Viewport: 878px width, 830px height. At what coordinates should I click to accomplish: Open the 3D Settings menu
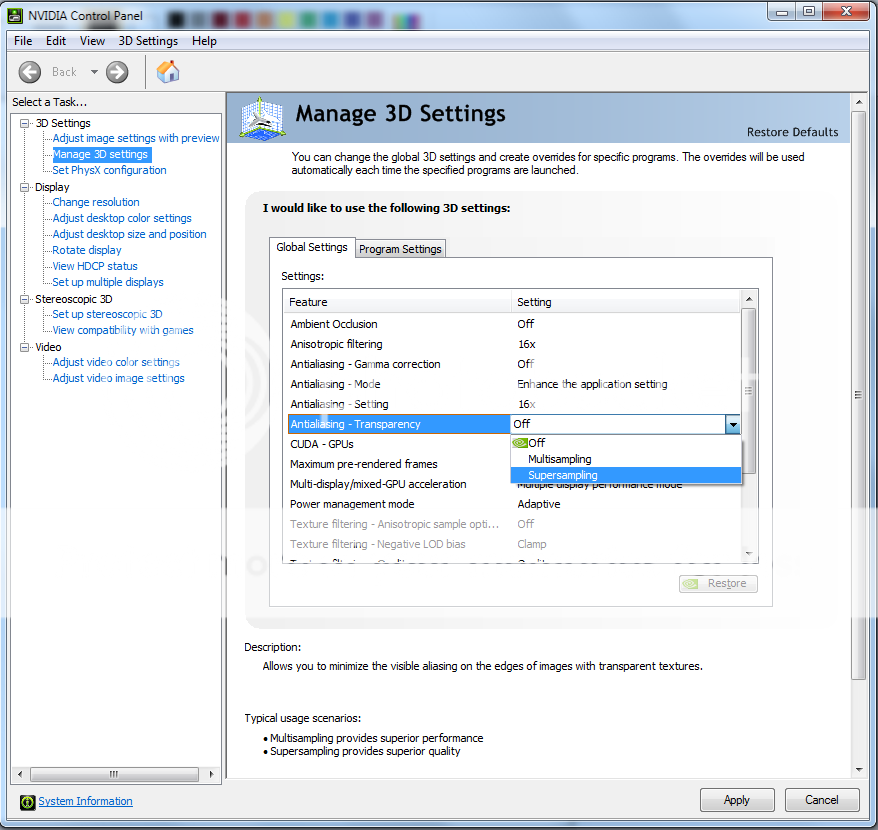[x=148, y=41]
